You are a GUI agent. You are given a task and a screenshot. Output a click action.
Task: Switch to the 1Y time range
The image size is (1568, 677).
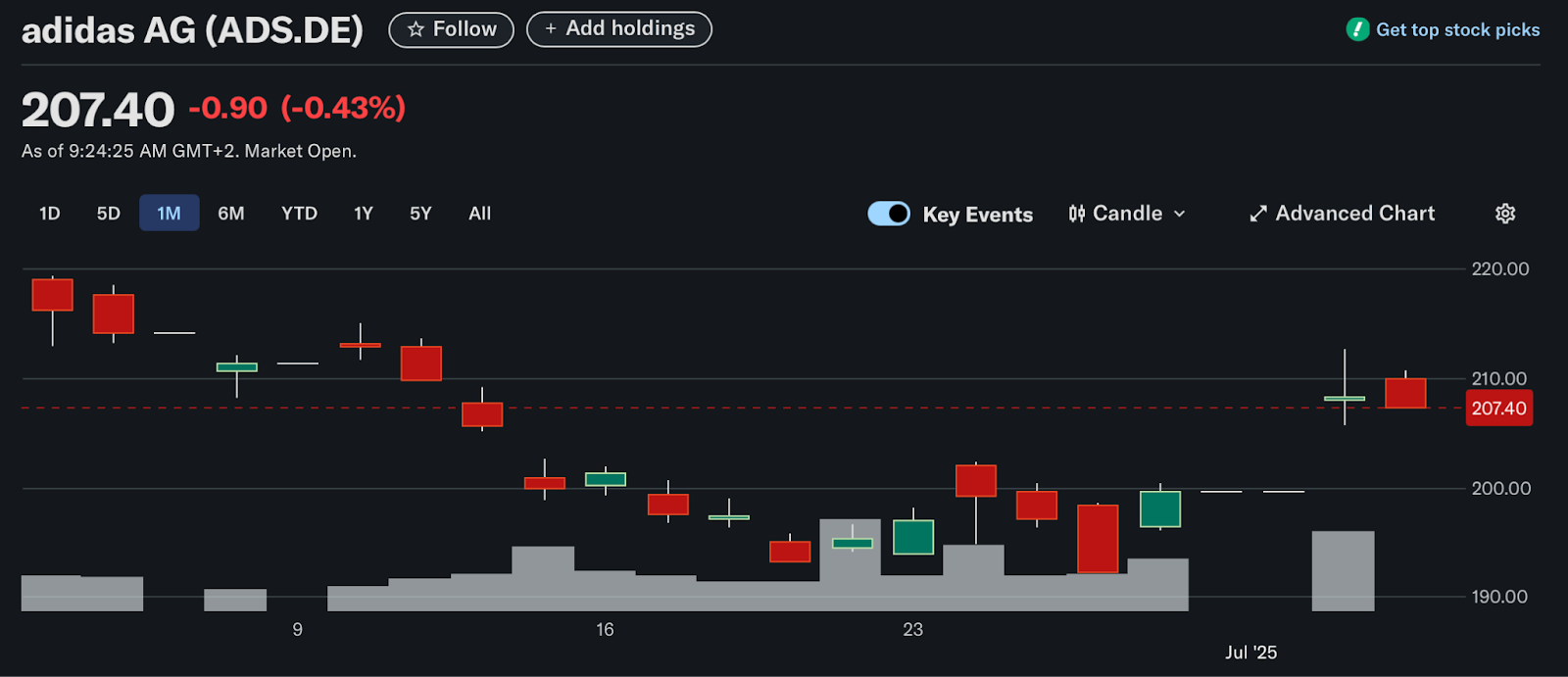364,214
